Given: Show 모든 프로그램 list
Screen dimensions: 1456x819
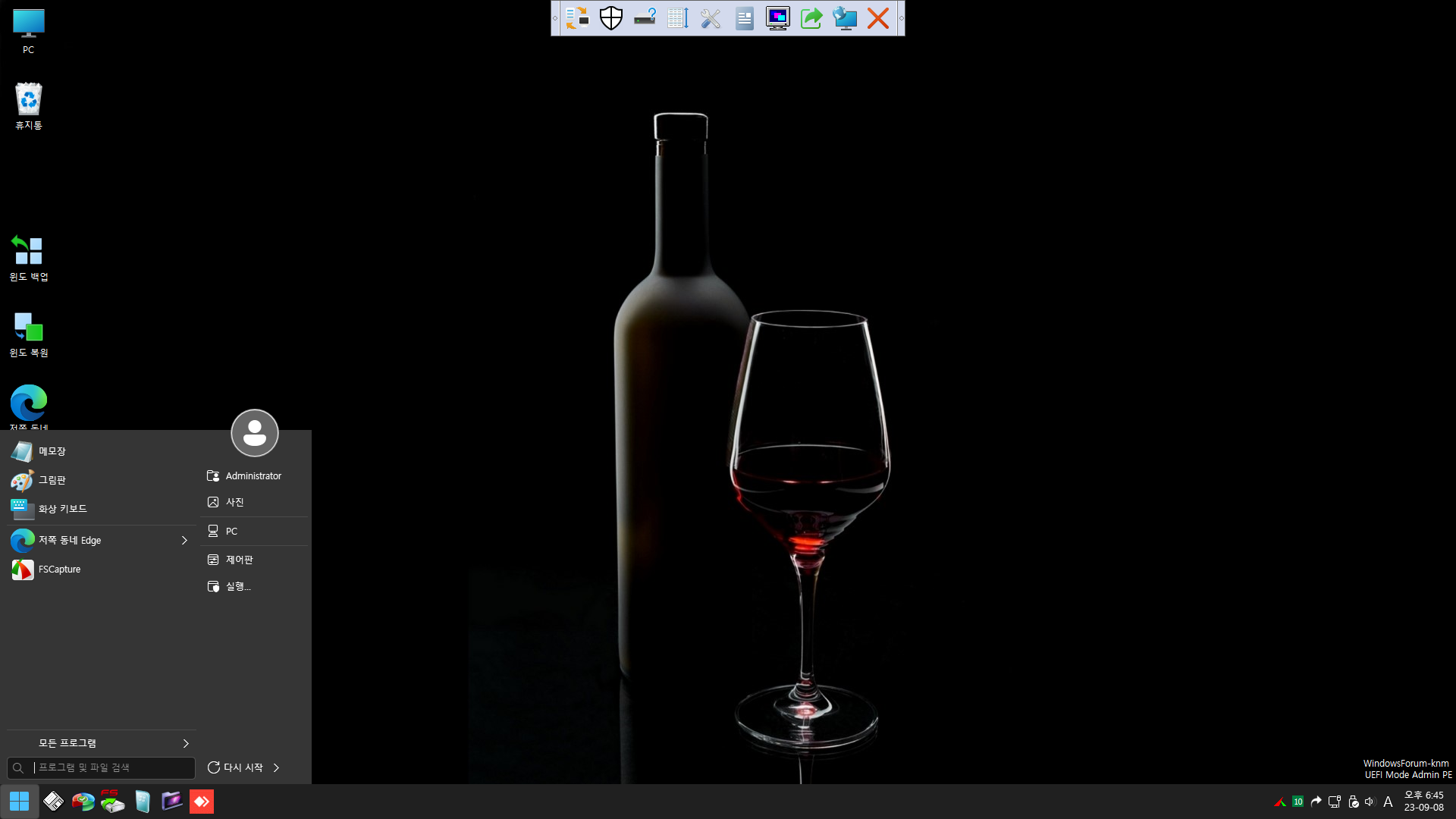Looking at the screenshot, I should [102, 743].
